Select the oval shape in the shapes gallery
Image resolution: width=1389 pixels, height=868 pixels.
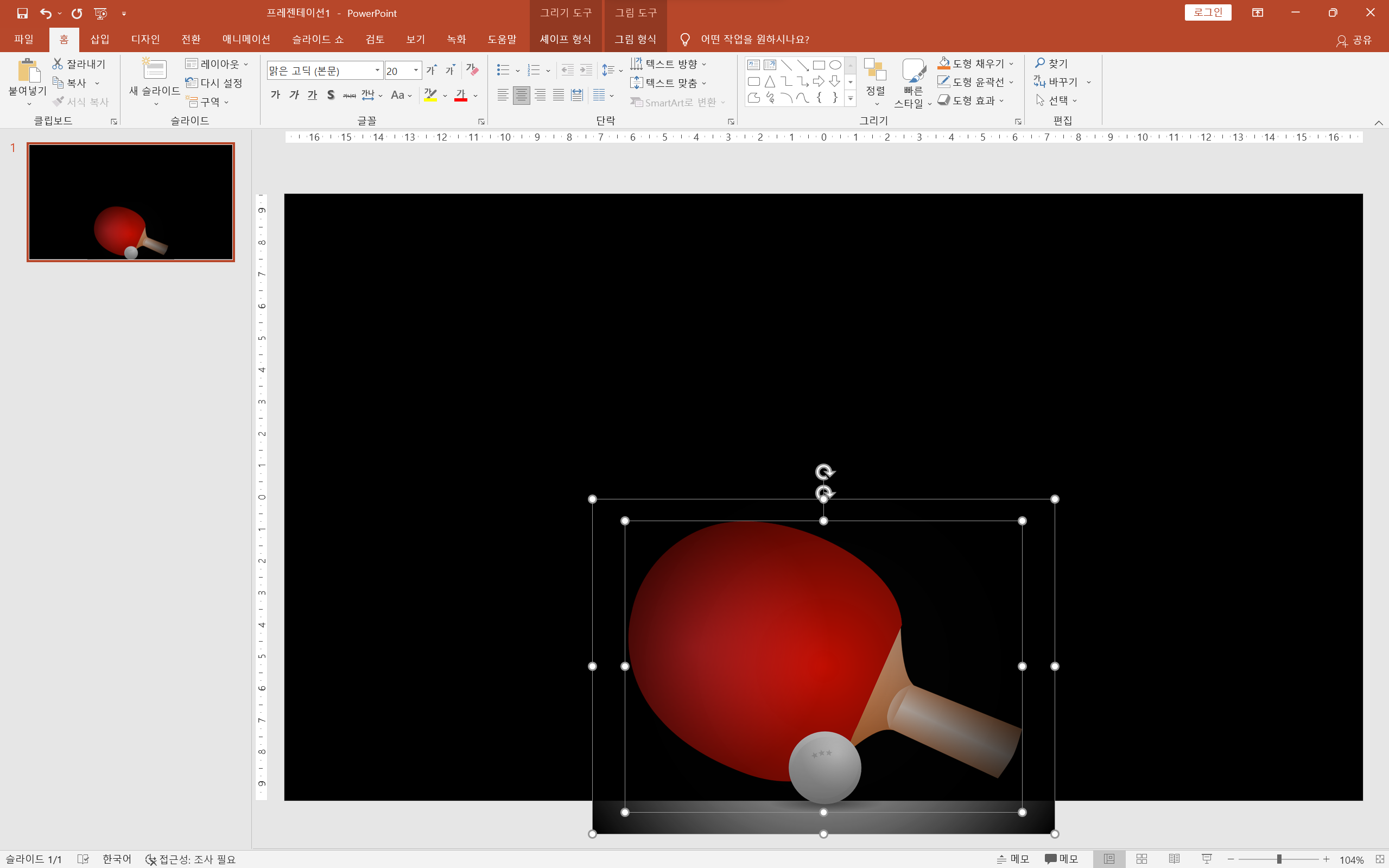835,65
